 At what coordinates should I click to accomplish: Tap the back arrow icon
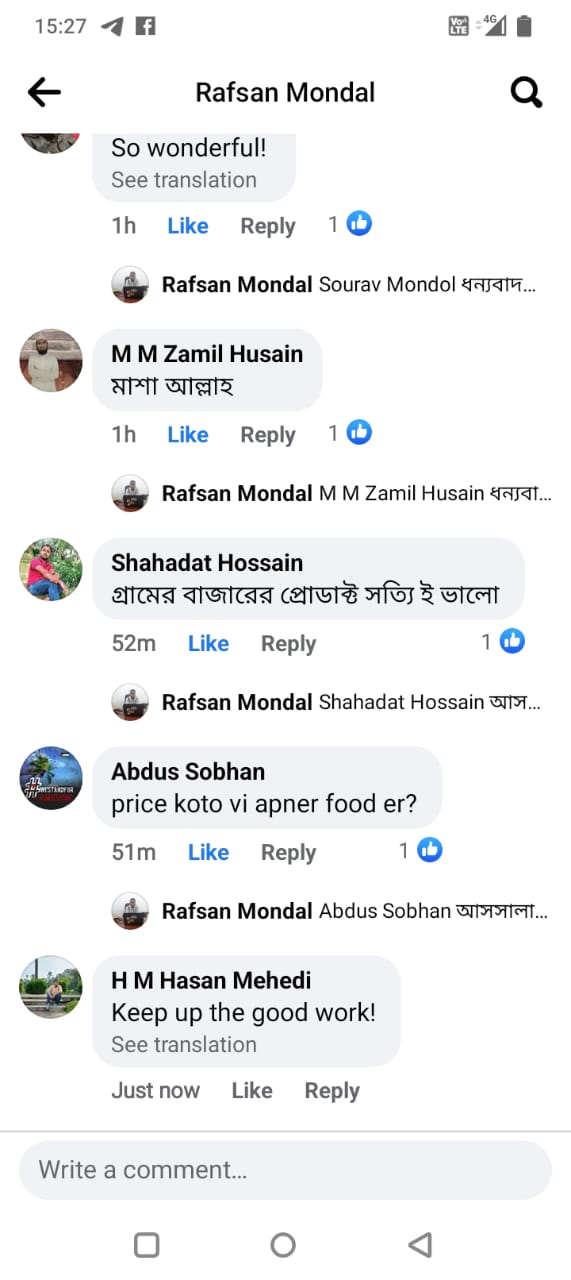[x=44, y=93]
